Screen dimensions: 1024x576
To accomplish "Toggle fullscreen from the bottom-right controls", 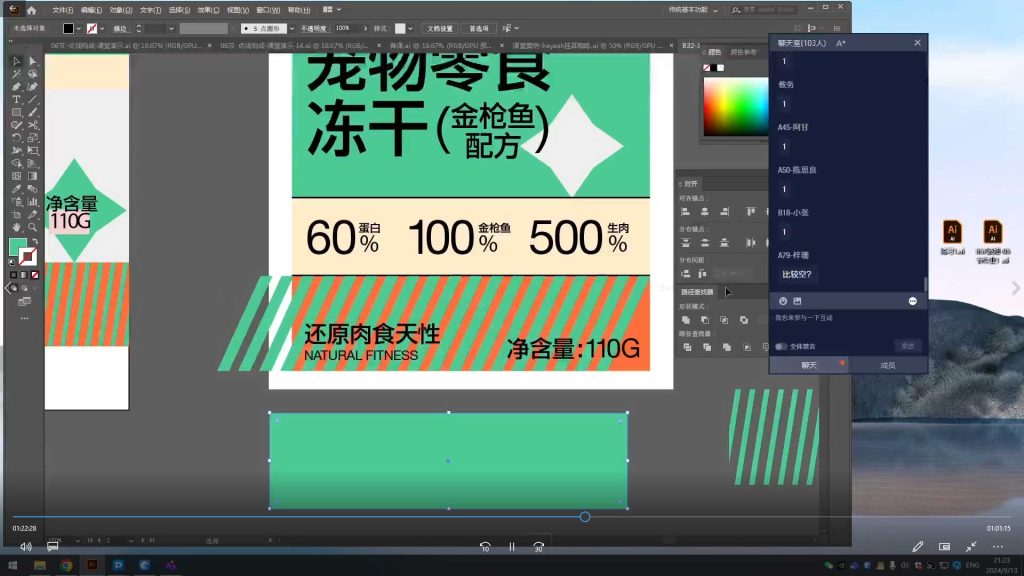I will (x=970, y=545).
